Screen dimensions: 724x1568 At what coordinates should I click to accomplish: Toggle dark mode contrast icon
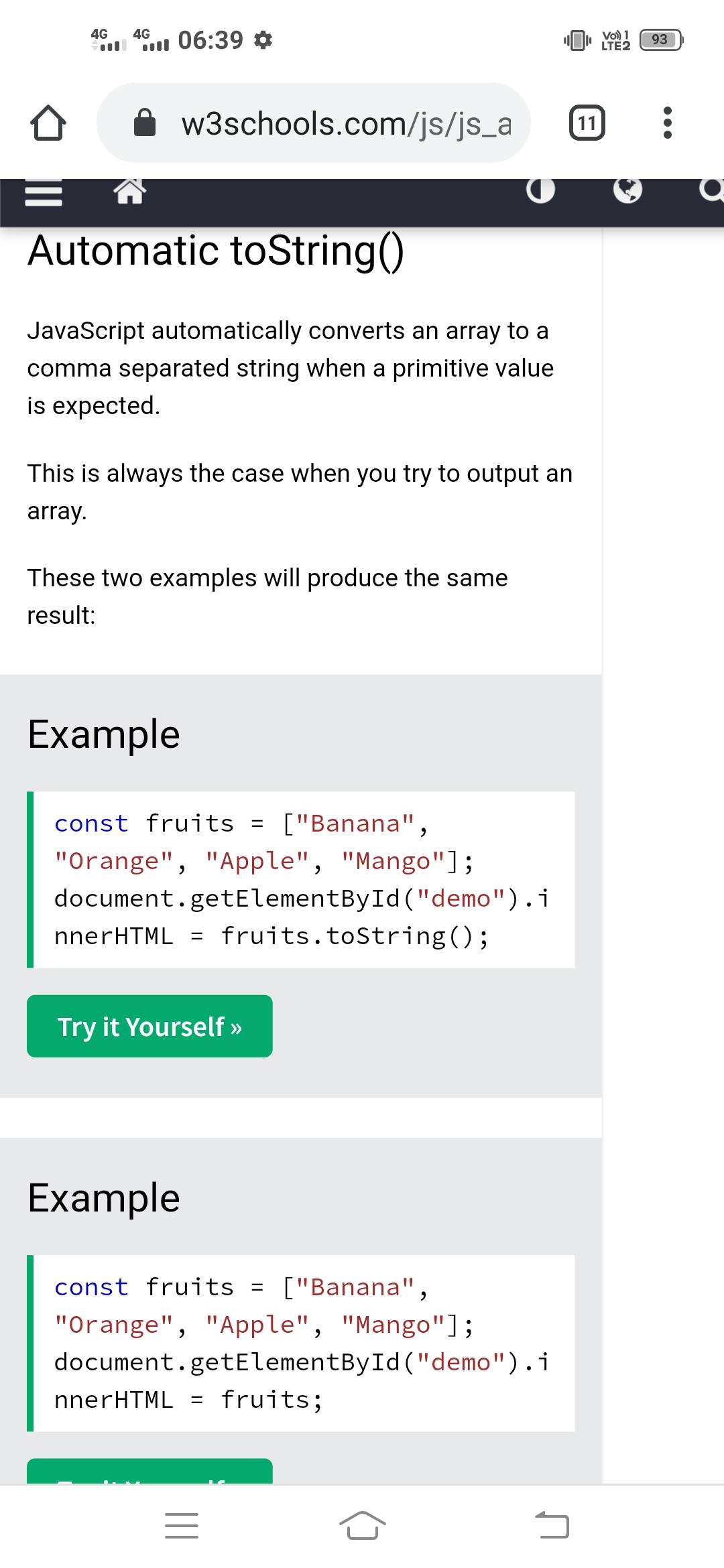point(540,191)
